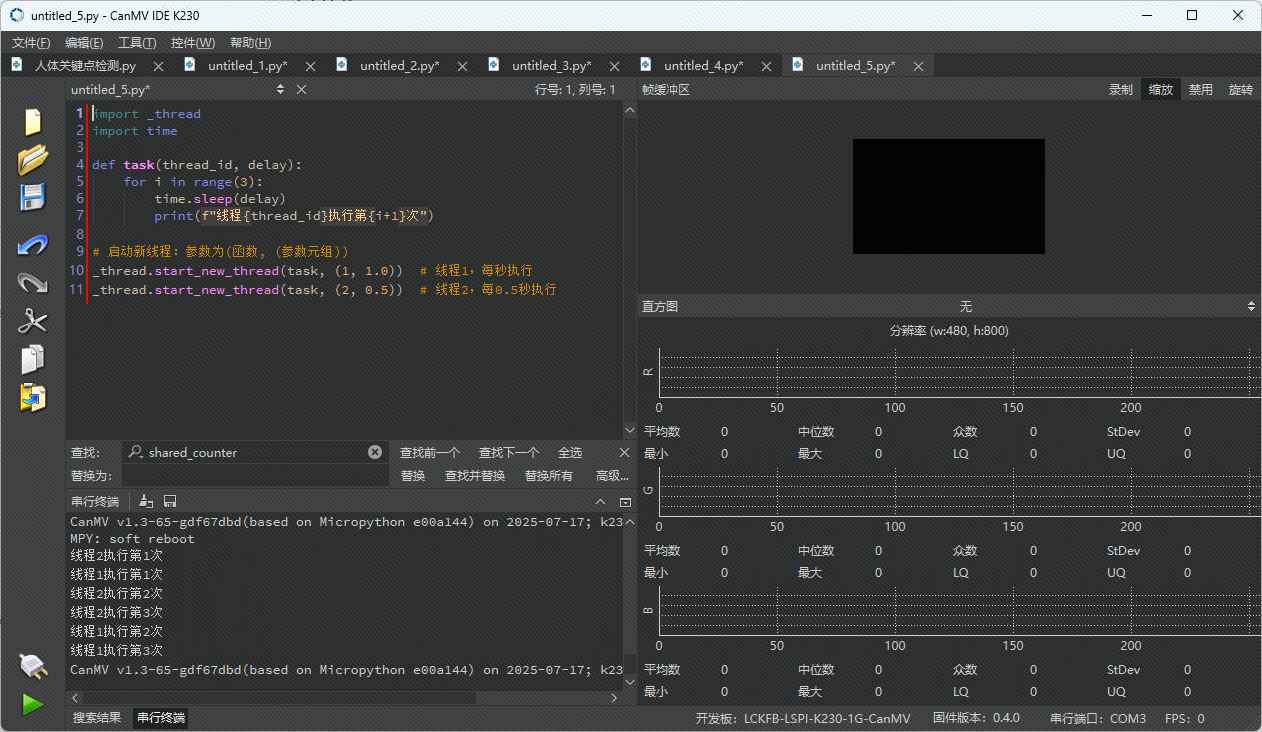Click 全选 in the find bar
The width and height of the screenshot is (1262, 732).
click(x=570, y=453)
